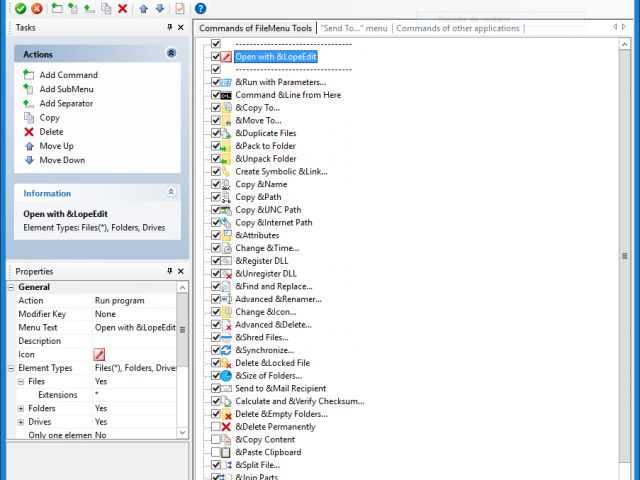
Task: Check the Copy Content checkbox
Action: (x=216, y=440)
